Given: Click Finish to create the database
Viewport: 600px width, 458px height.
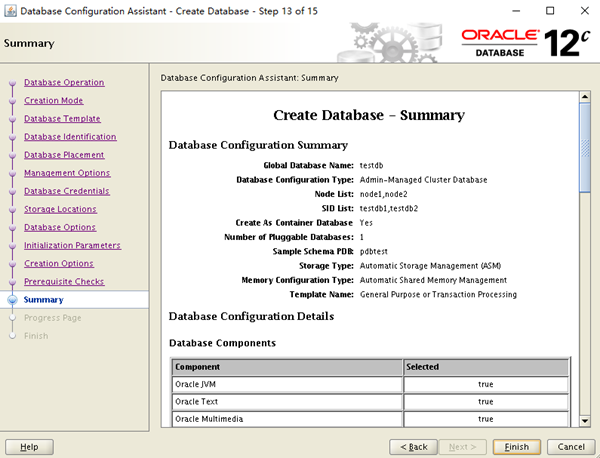Looking at the screenshot, I should coord(517,447).
